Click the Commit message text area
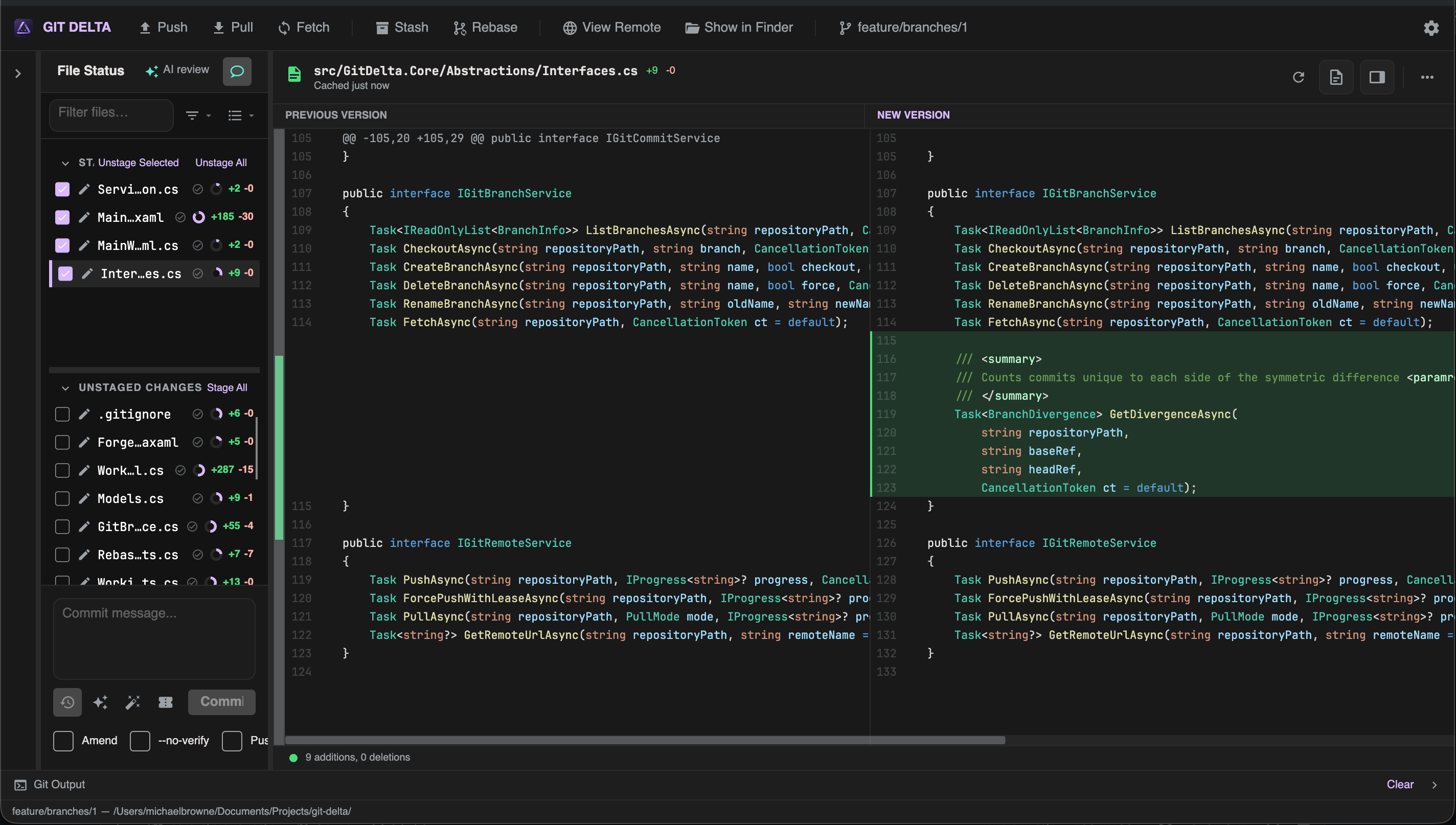Image resolution: width=1456 pixels, height=825 pixels. click(x=154, y=638)
